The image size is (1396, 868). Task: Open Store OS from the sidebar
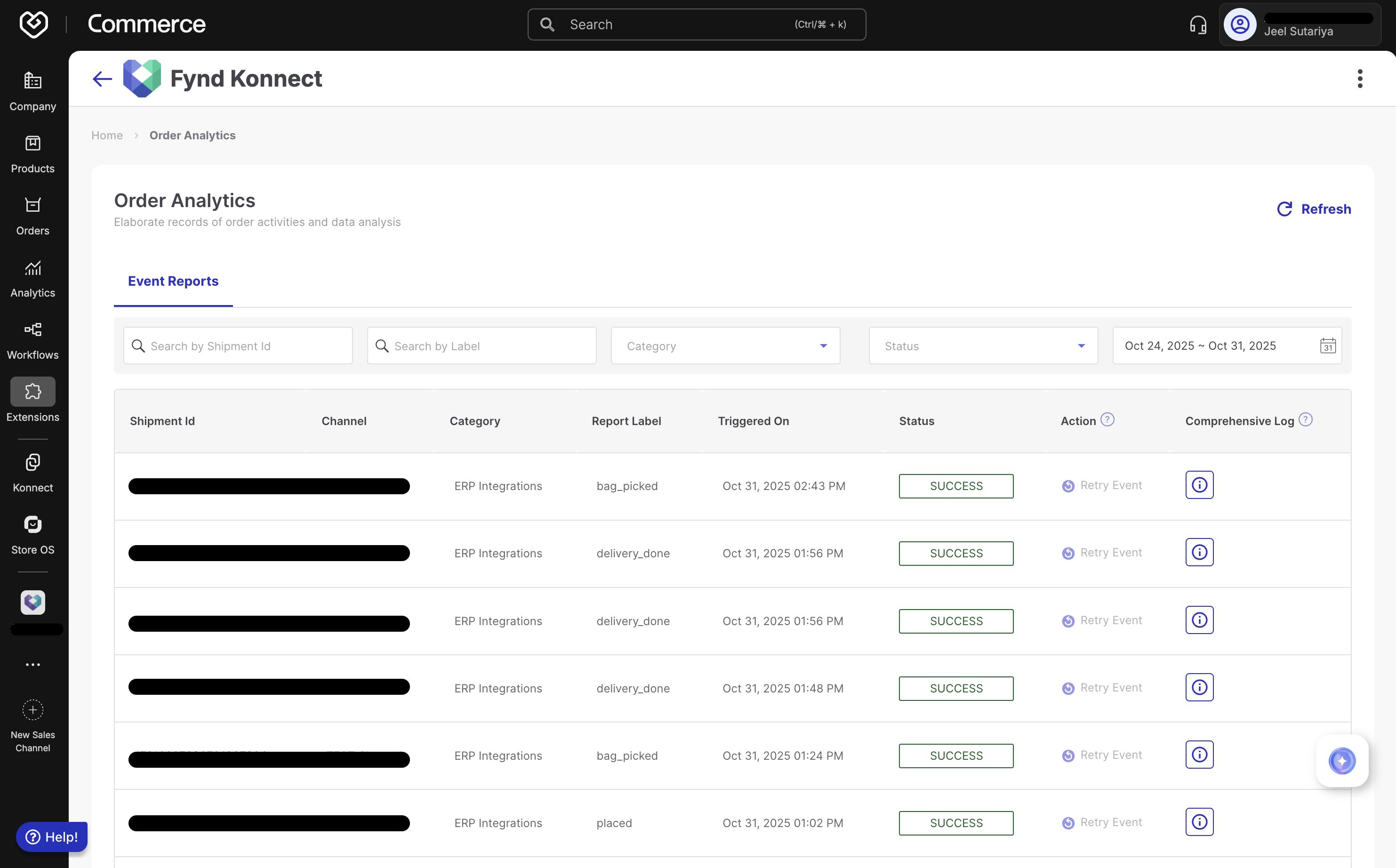(x=33, y=534)
